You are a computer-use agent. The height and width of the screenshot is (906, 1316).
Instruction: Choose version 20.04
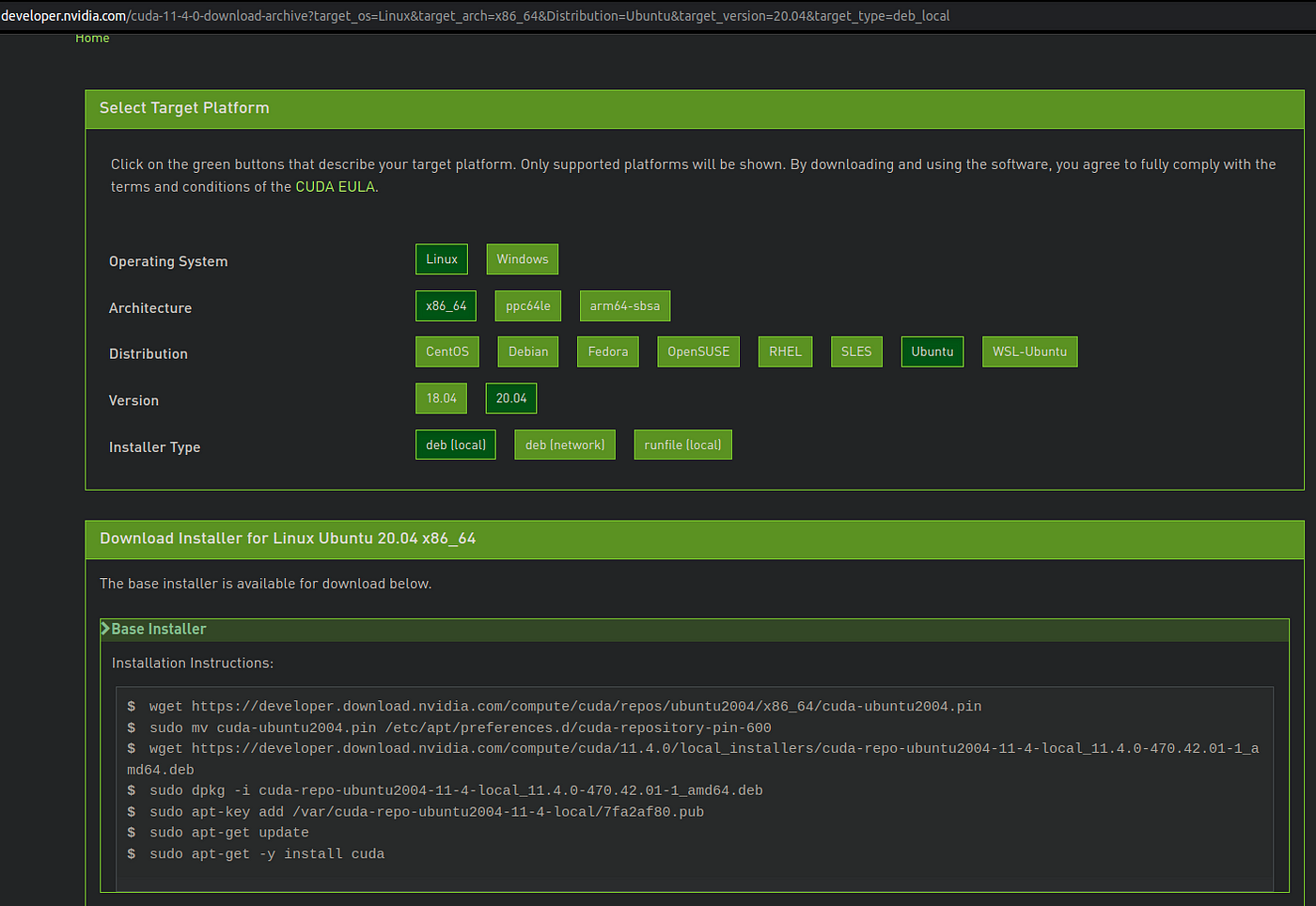[511, 398]
